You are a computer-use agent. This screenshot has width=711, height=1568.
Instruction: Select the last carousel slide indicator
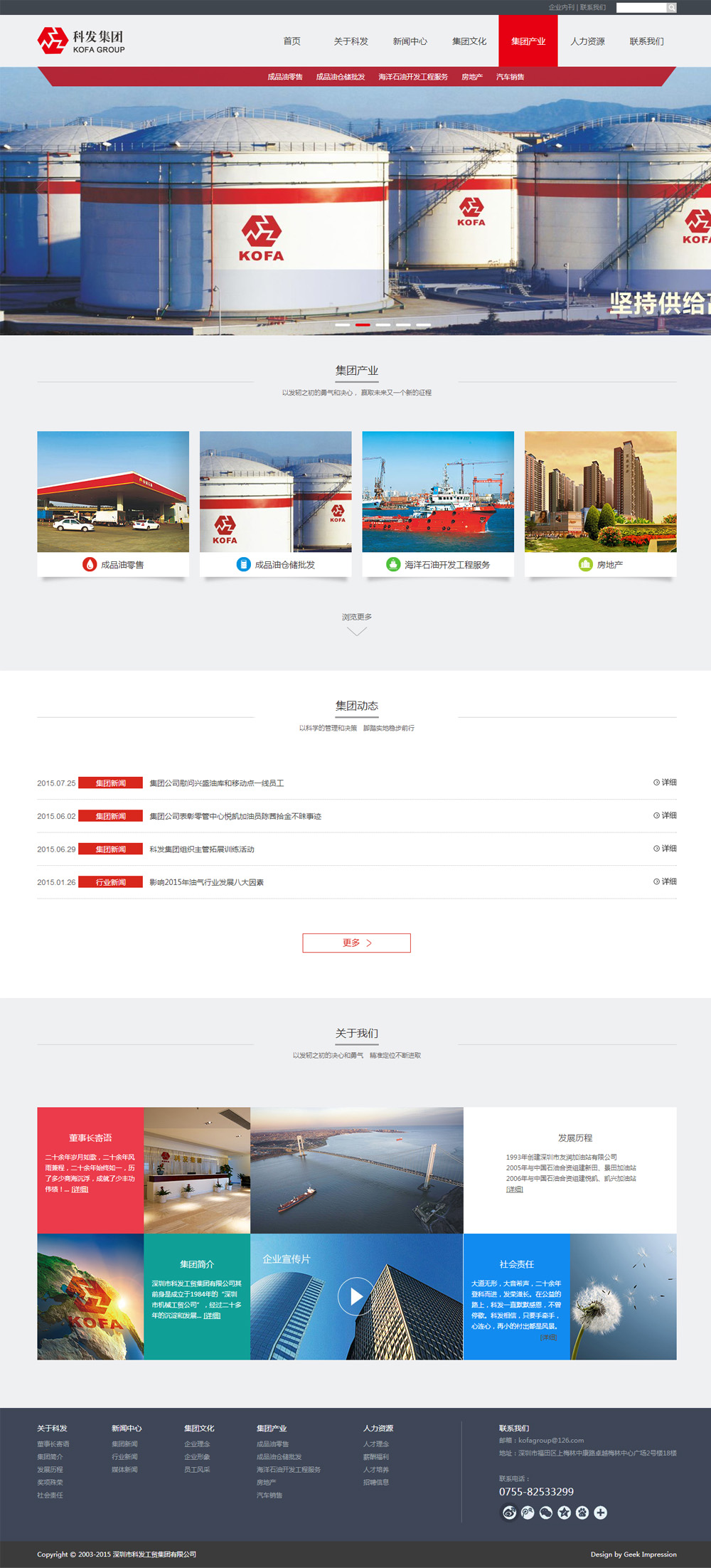tap(424, 324)
